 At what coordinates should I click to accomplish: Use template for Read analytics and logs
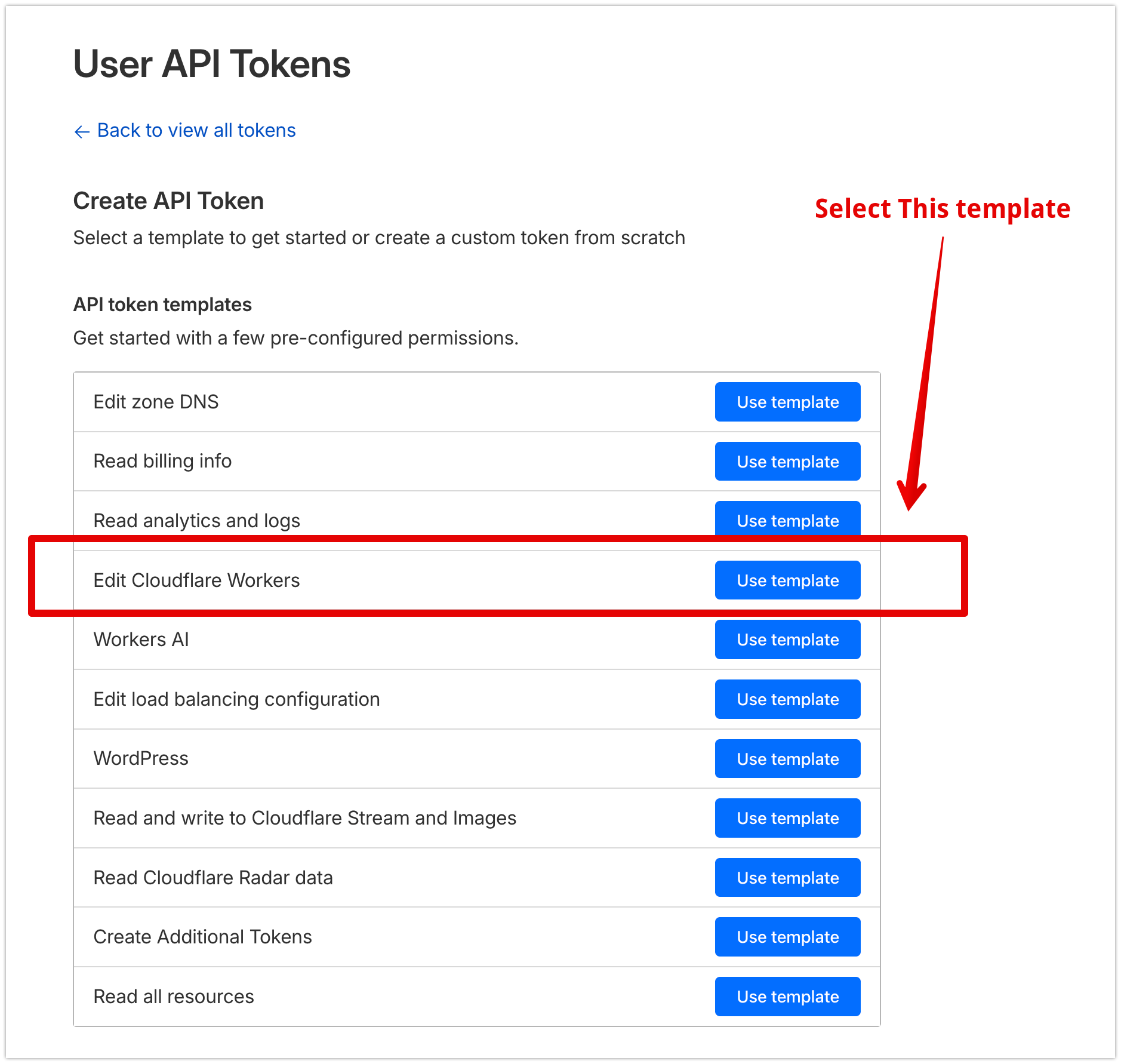pyautogui.click(x=787, y=521)
